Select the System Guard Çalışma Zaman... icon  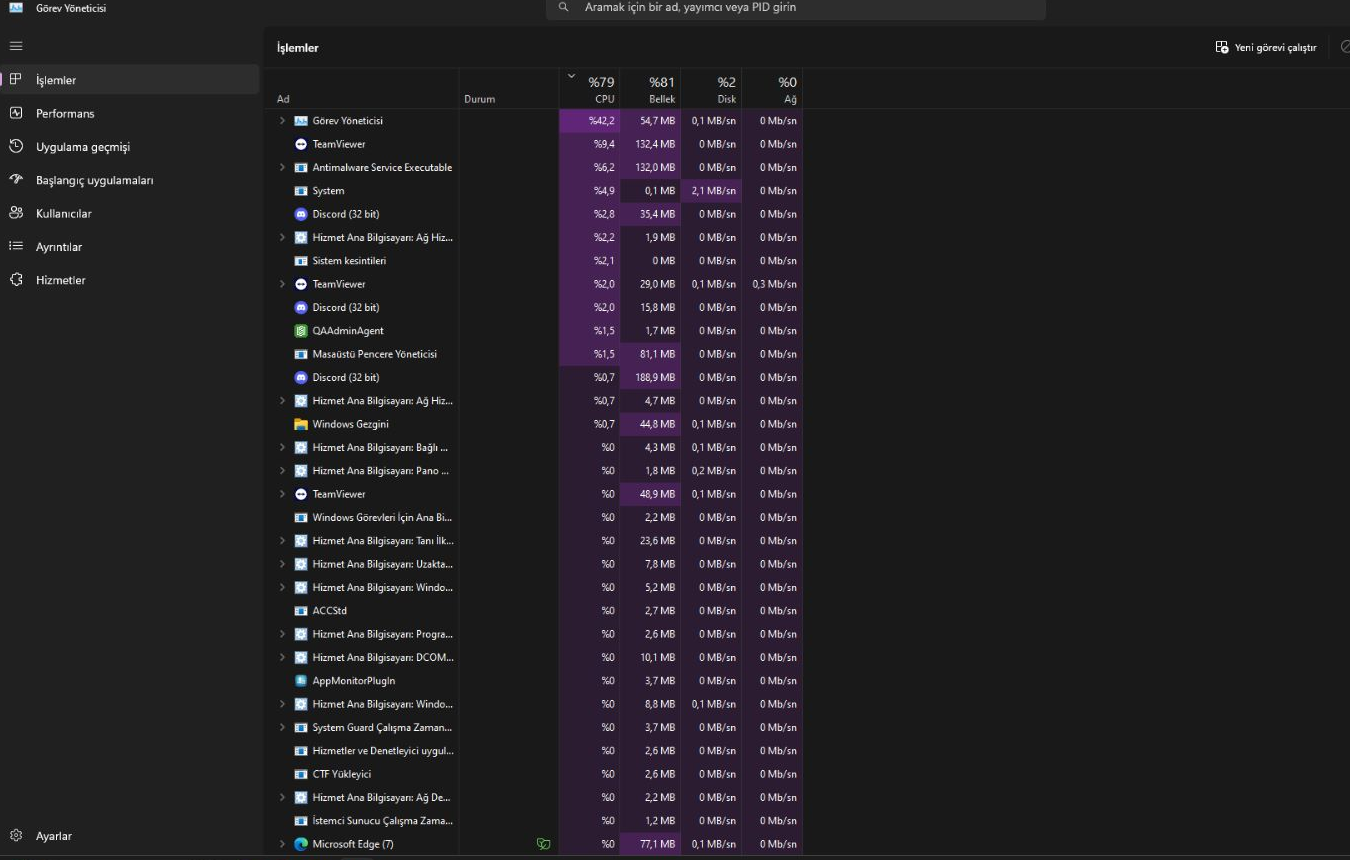click(301, 728)
